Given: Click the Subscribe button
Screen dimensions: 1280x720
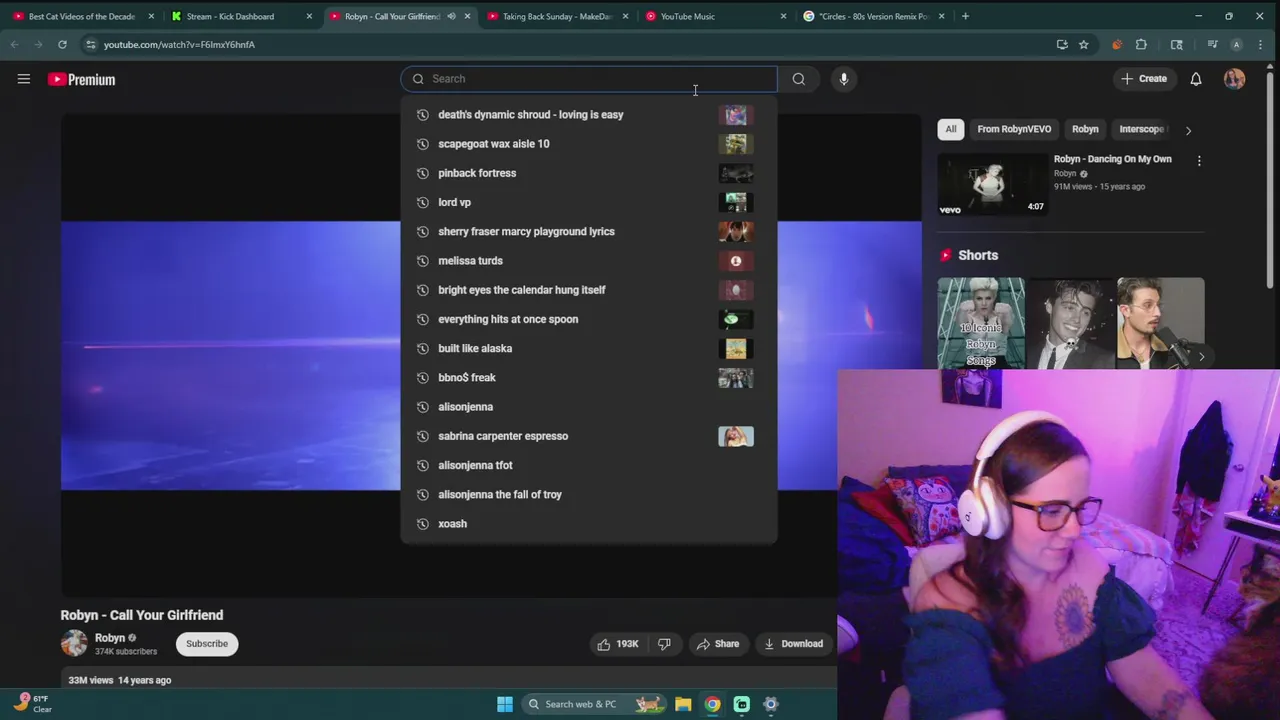Looking at the screenshot, I should coord(207,644).
